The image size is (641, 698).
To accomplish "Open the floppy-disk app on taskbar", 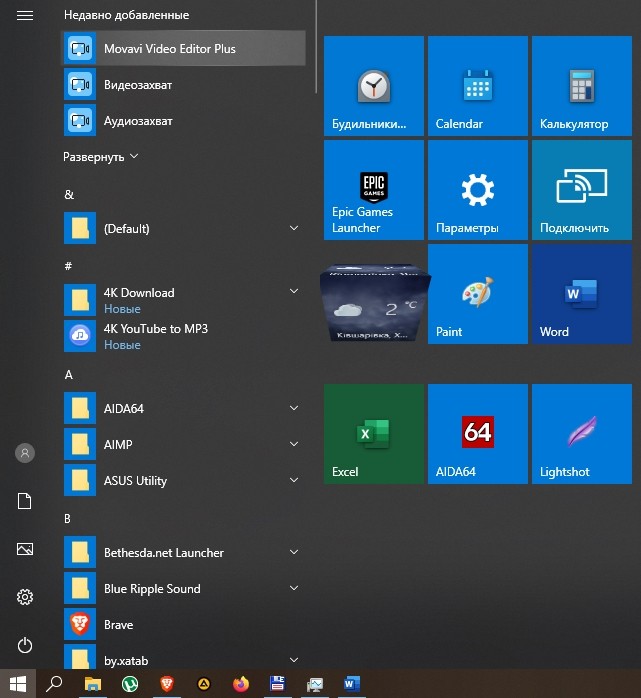I will pos(277,683).
